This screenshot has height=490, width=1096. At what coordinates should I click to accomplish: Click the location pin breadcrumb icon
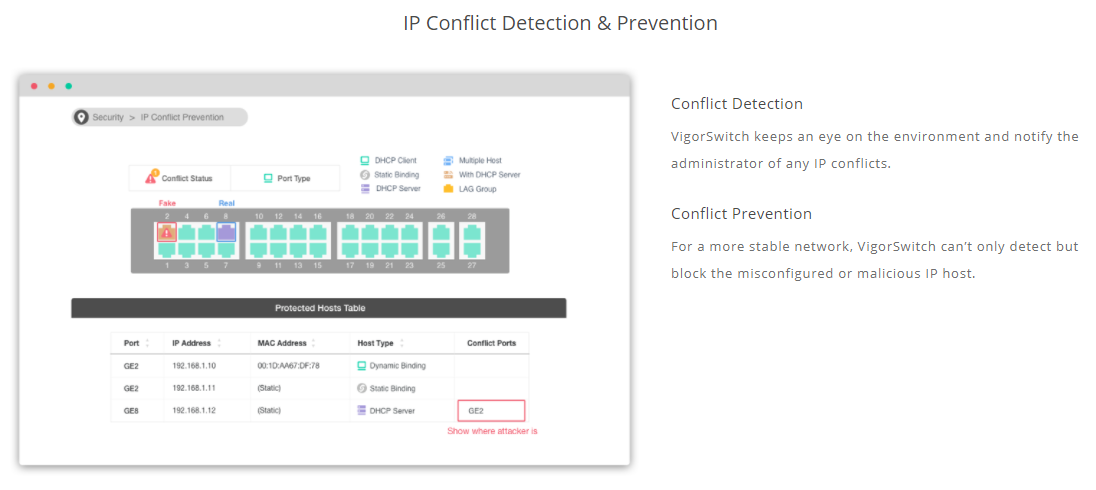[81, 117]
